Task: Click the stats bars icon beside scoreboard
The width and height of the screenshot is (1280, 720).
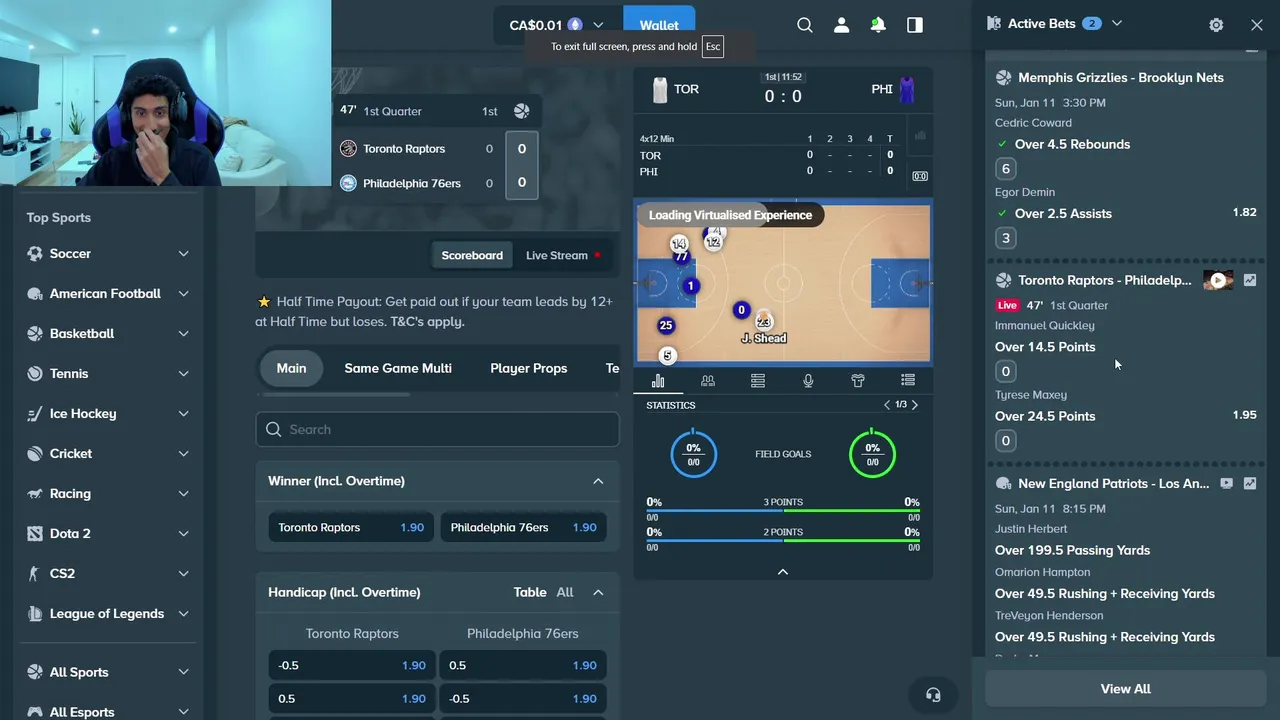Action: point(920,136)
